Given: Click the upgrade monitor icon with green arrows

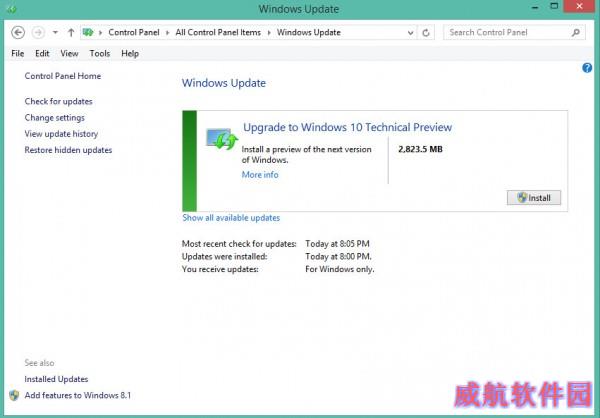Looking at the screenshot, I should pos(222,139).
